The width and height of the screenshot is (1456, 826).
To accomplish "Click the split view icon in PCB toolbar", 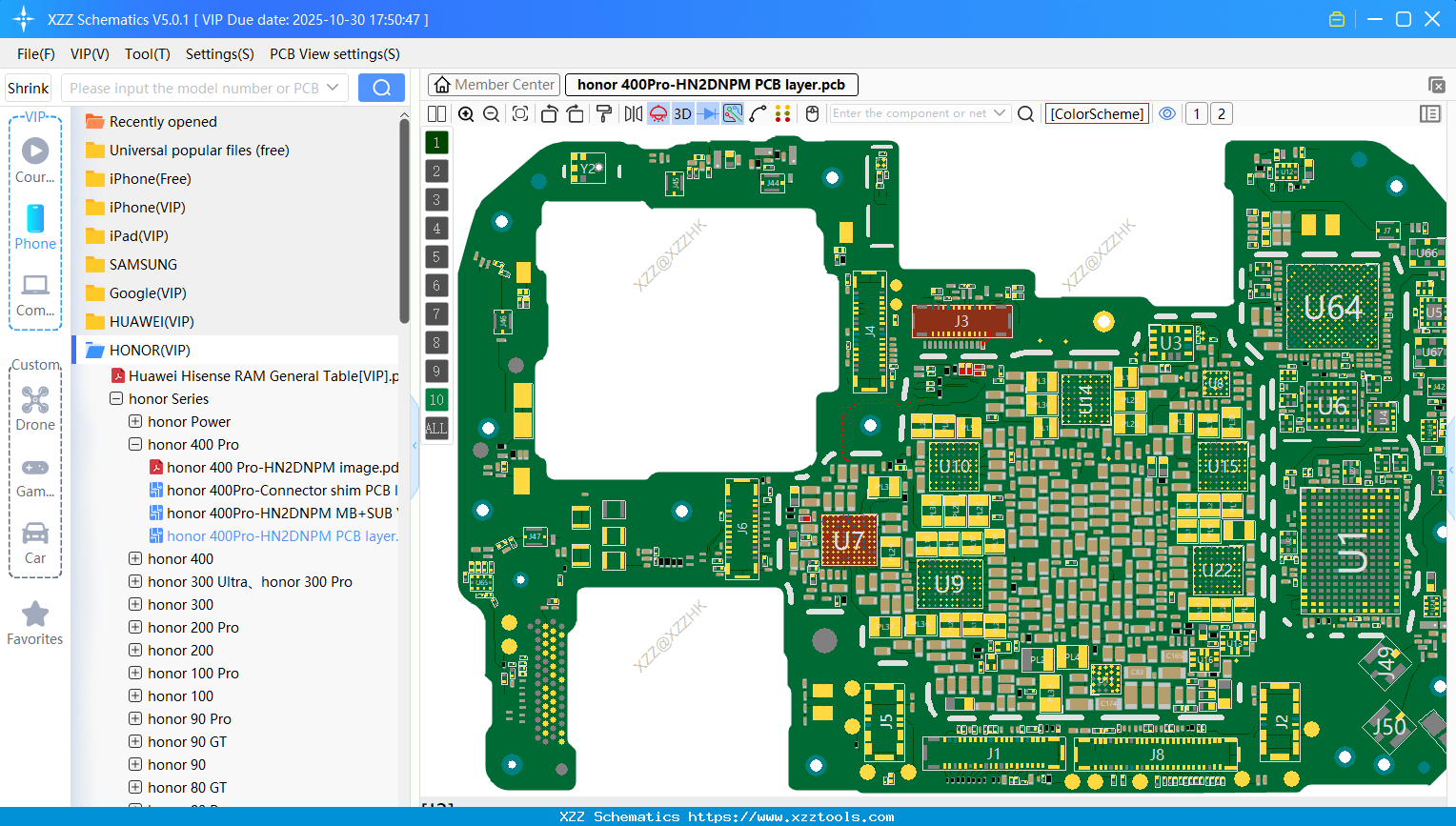I will point(436,113).
